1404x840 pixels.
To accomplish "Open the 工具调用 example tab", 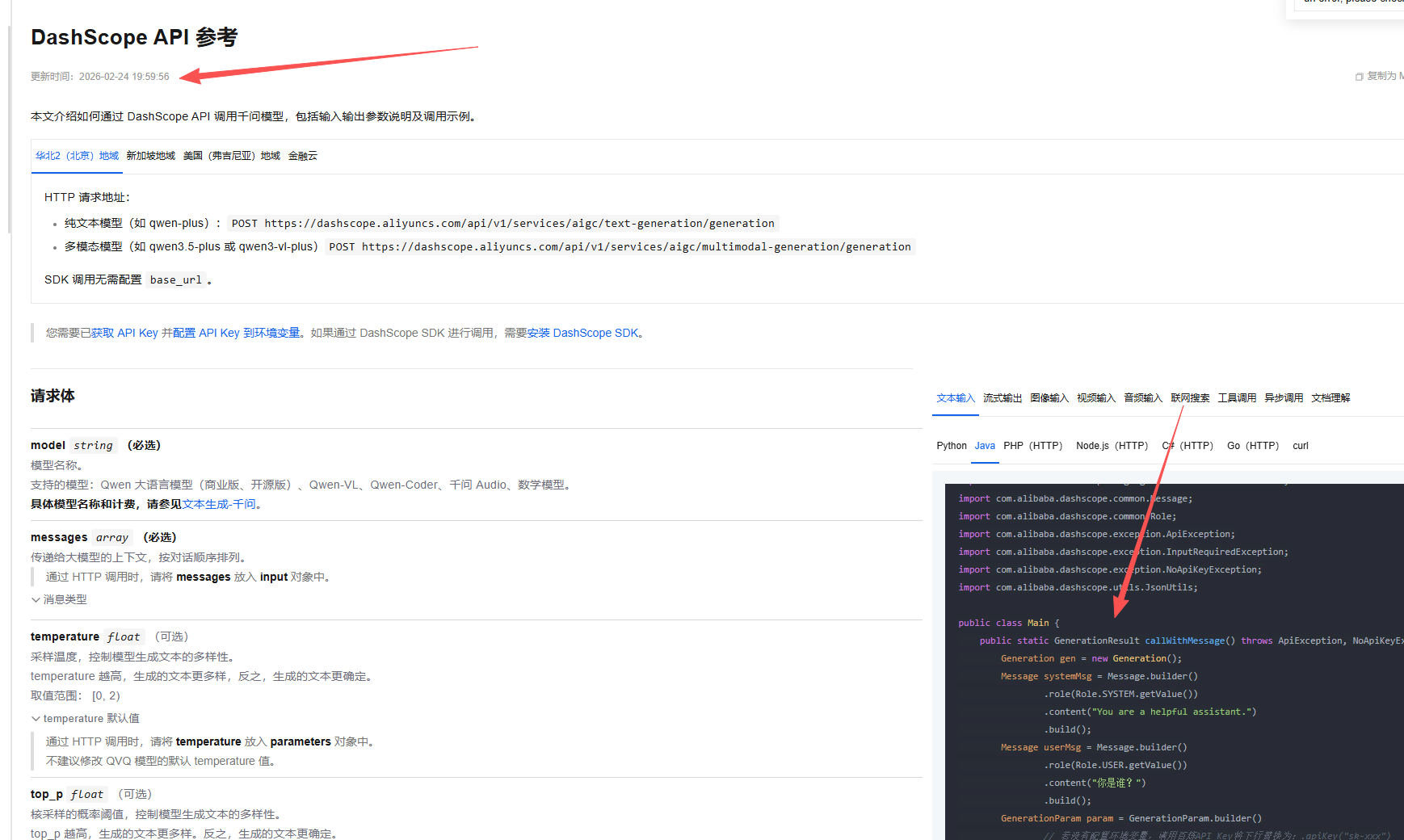I will pyautogui.click(x=1236, y=398).
